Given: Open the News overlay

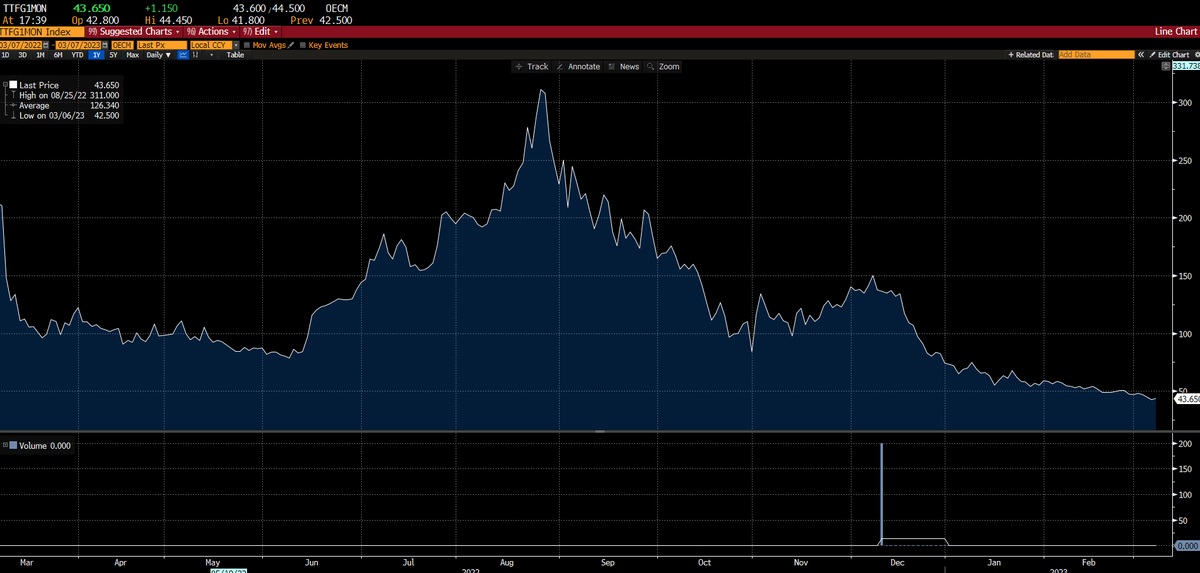Looking at the screenshot, I should point(623,66).
